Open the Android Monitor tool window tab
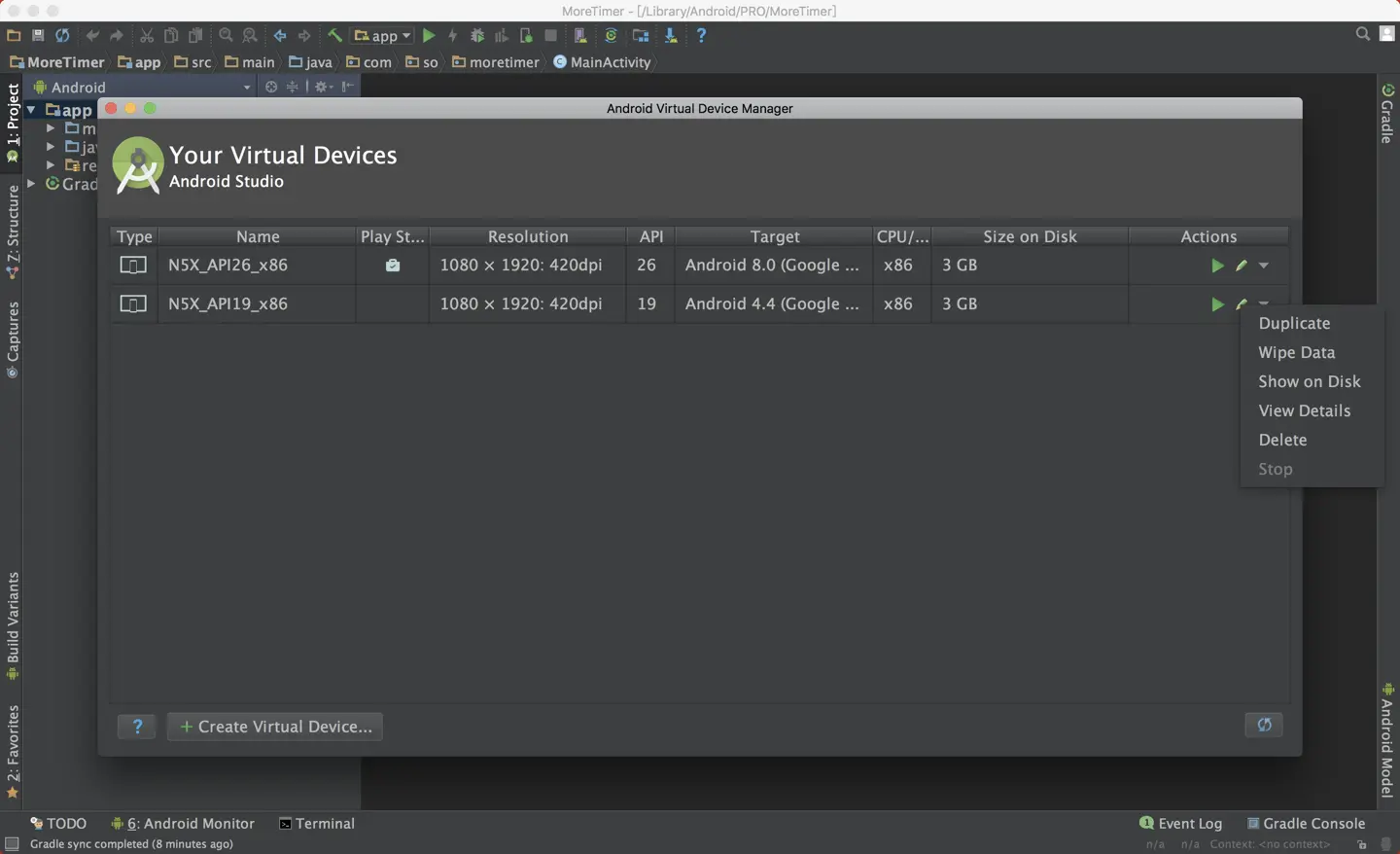 pyautogui.click(x=183, y=823)
